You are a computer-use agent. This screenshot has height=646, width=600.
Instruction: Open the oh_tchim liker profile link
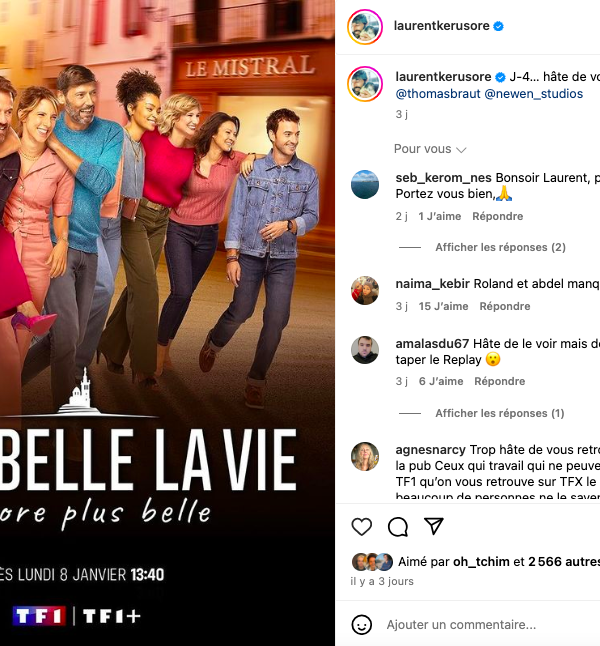click(481, 562)
